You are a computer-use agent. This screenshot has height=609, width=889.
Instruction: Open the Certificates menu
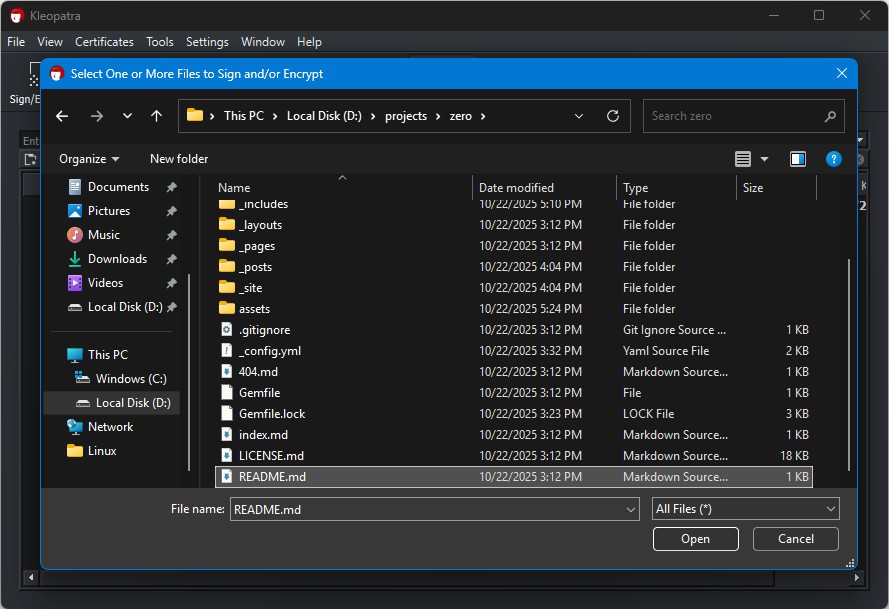tap(104, 42)
